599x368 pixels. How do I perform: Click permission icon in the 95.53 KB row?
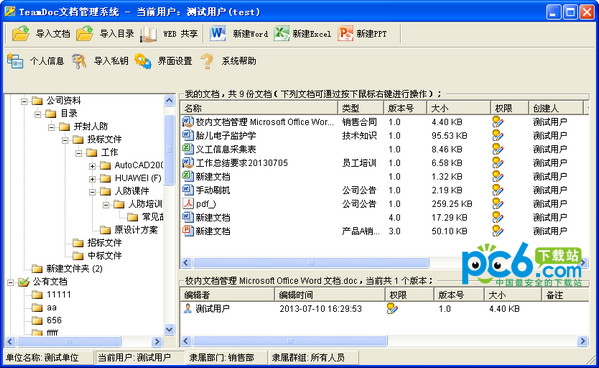(x=498, y=135)
